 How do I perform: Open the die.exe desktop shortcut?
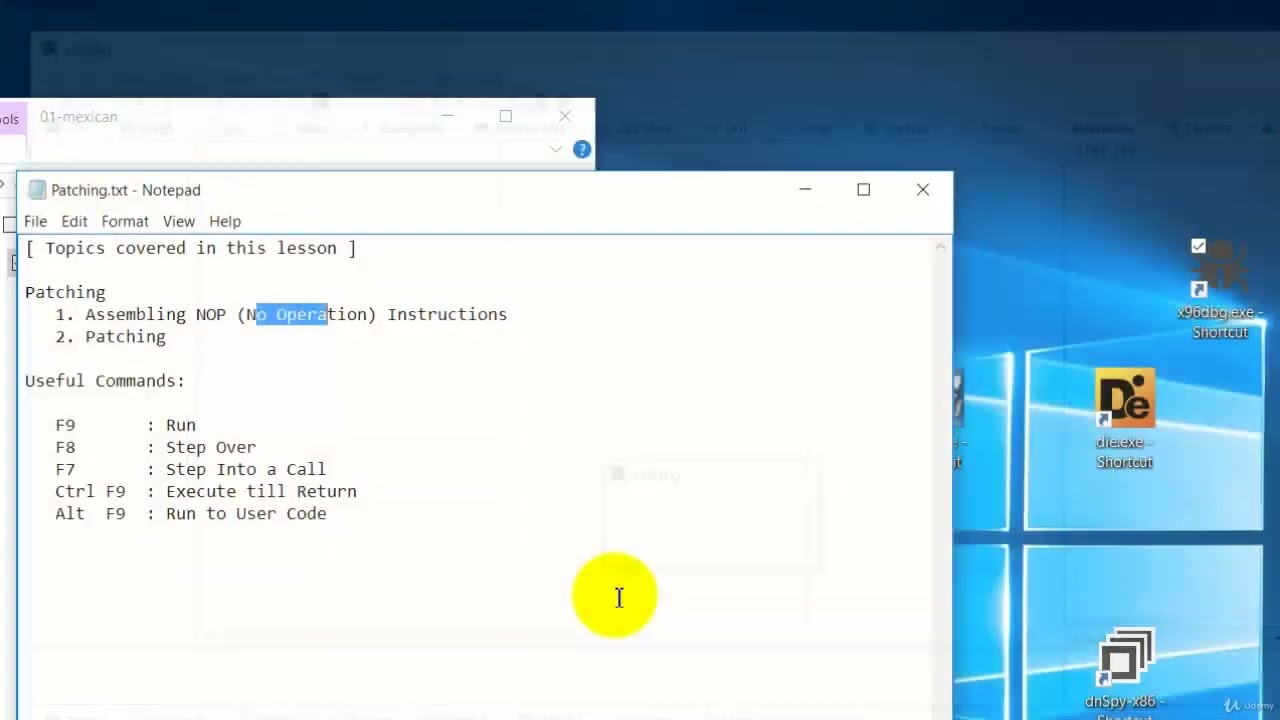pyautogui.click(x=1125, y=419)
